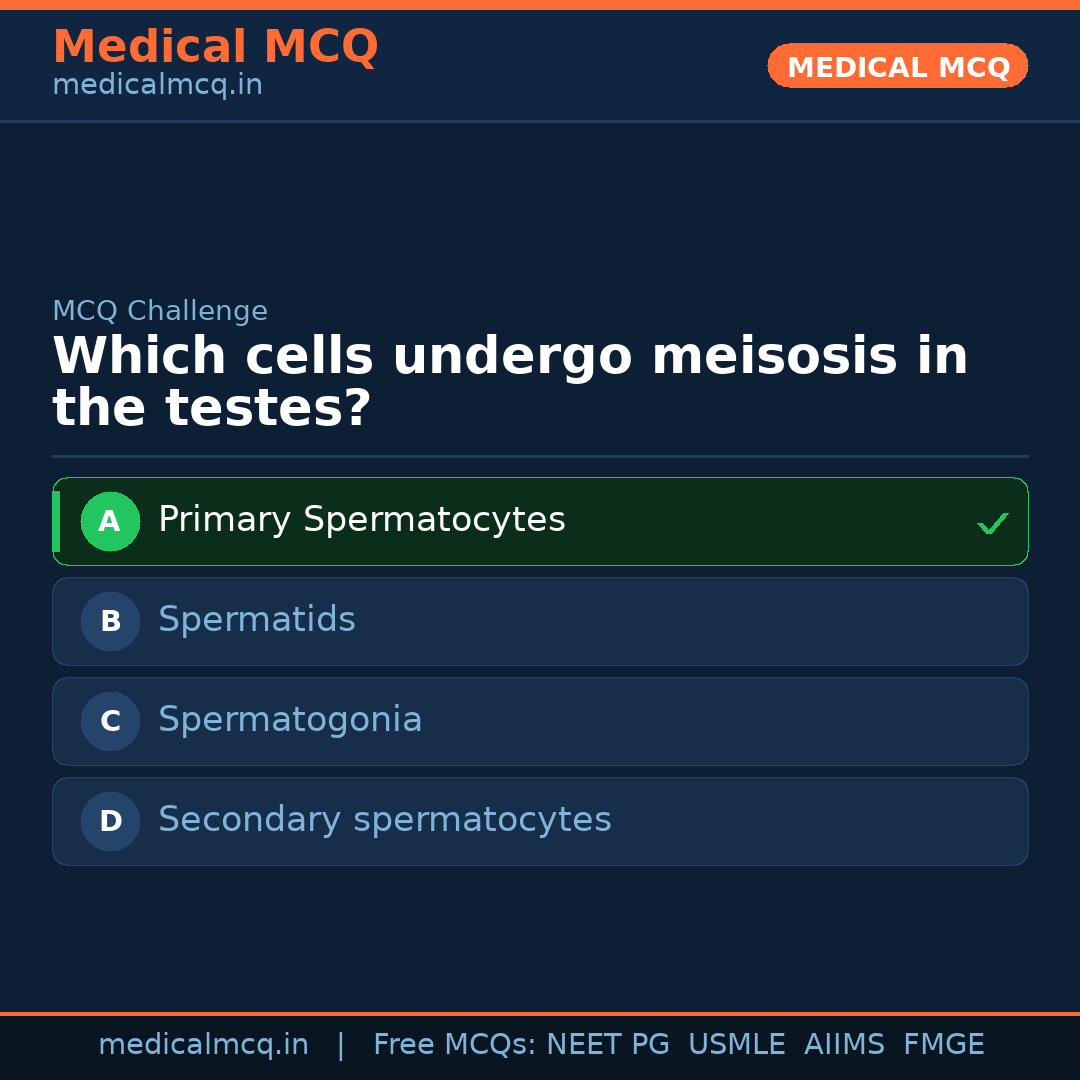Choose the Spermatids answer

[x=257, y=620]
